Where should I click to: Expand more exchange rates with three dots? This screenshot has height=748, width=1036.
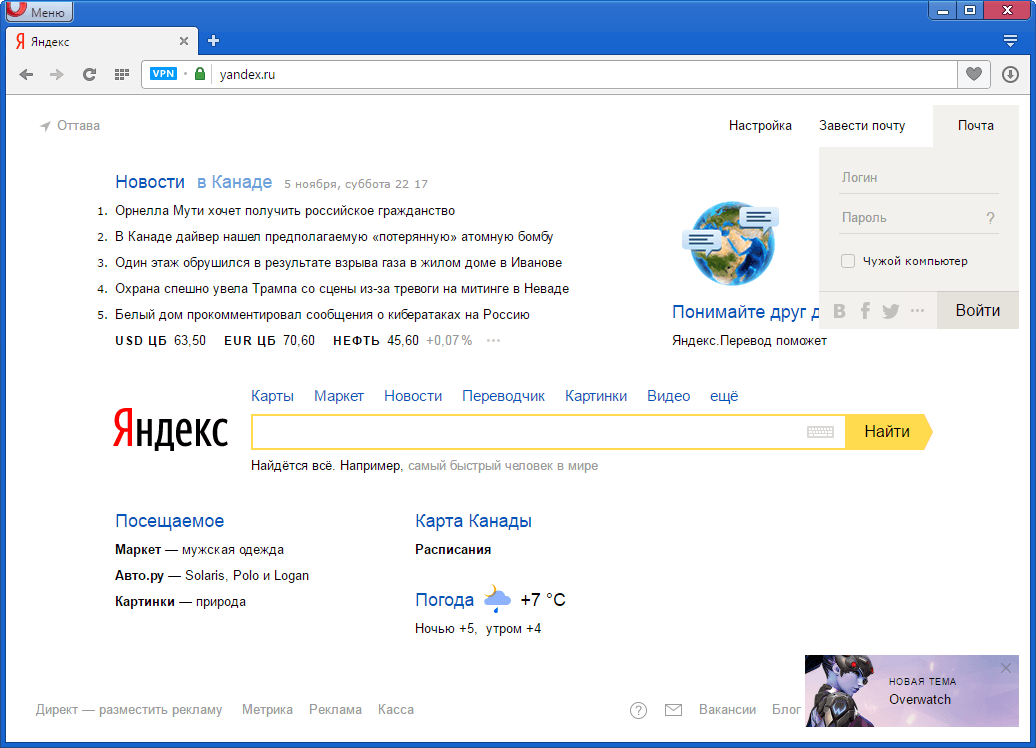[493, 341]
